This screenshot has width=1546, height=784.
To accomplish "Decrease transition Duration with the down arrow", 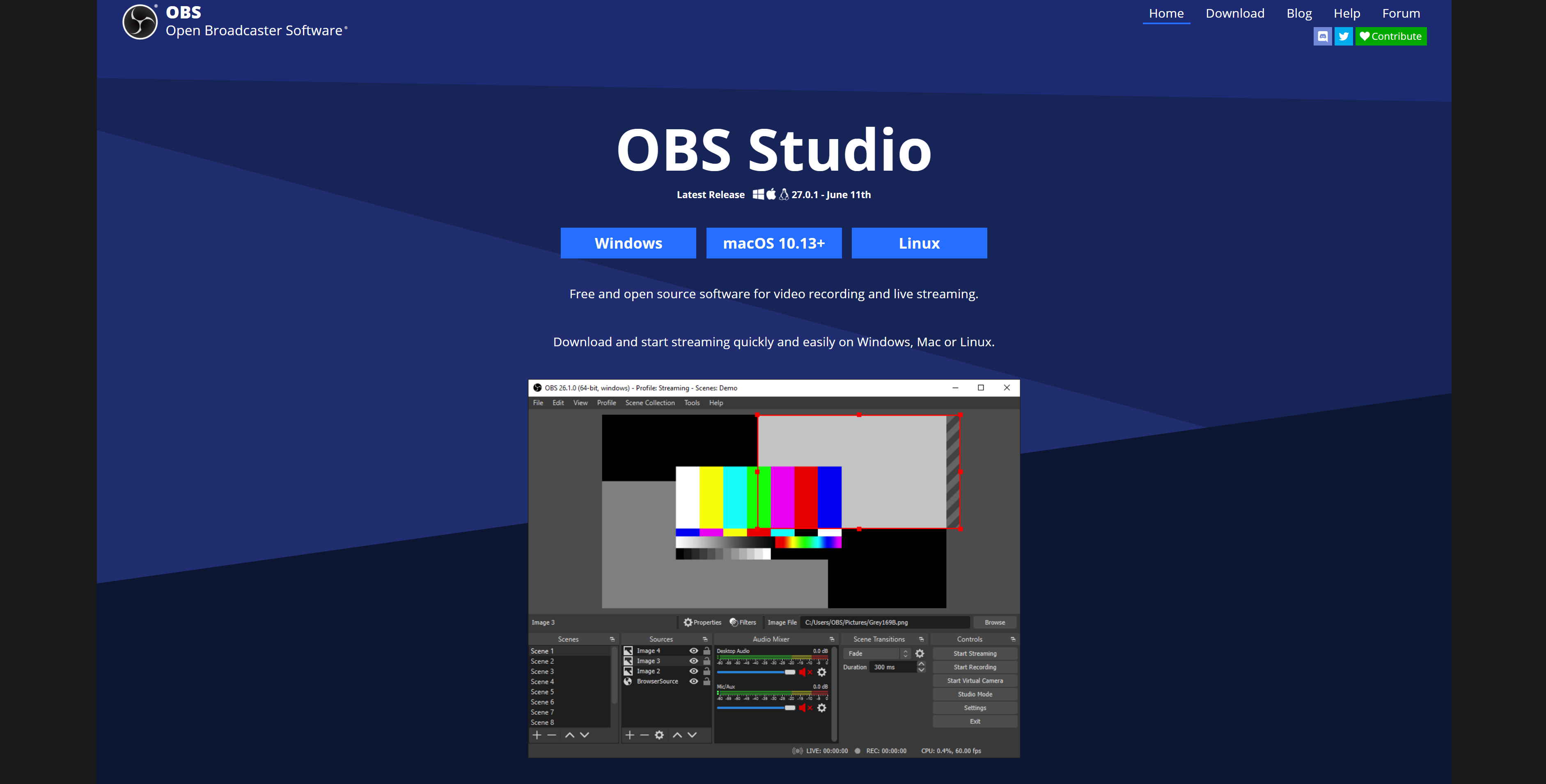I will pyautogui.click(x=921, y=670).
